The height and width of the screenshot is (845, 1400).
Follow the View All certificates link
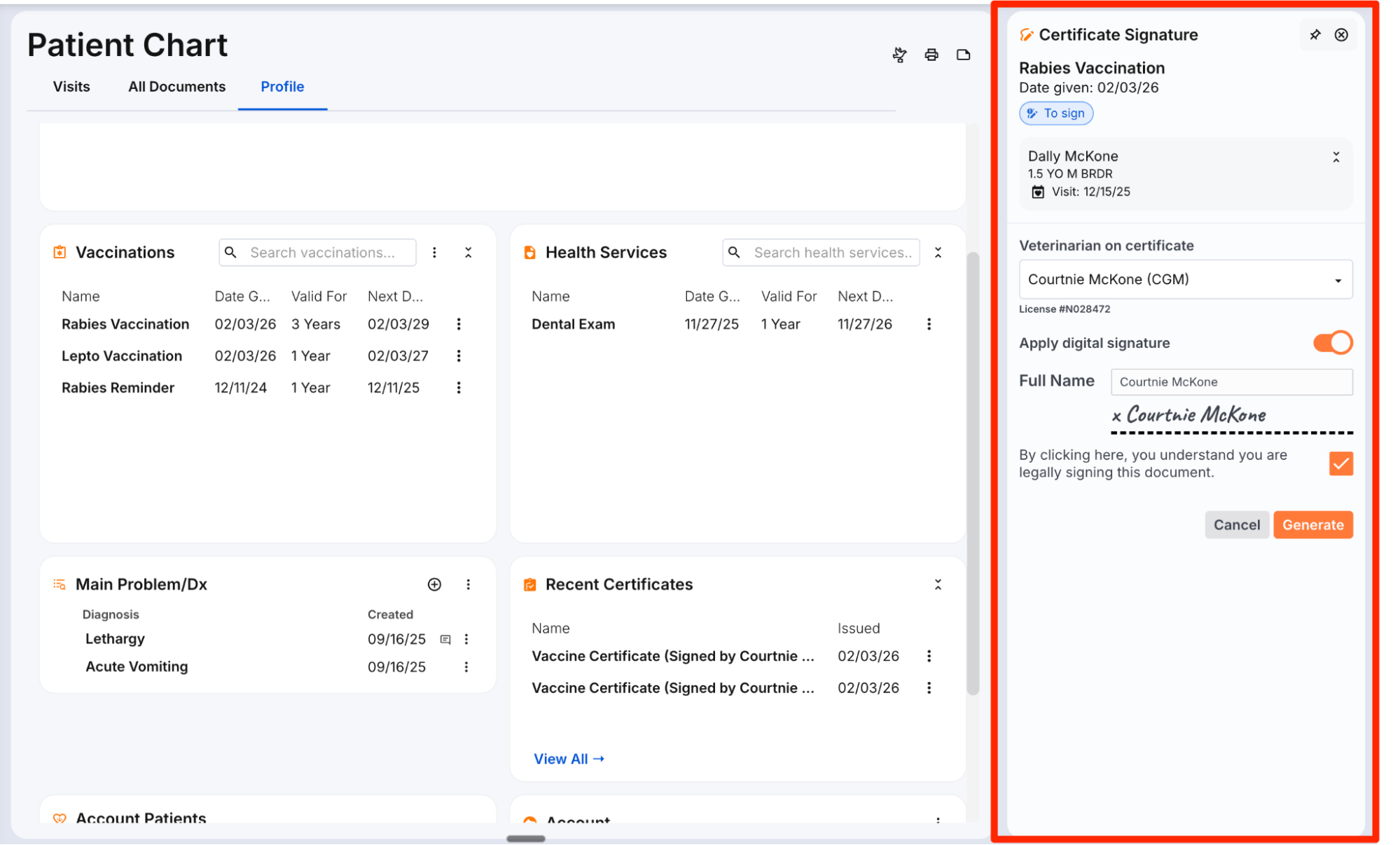569,759
